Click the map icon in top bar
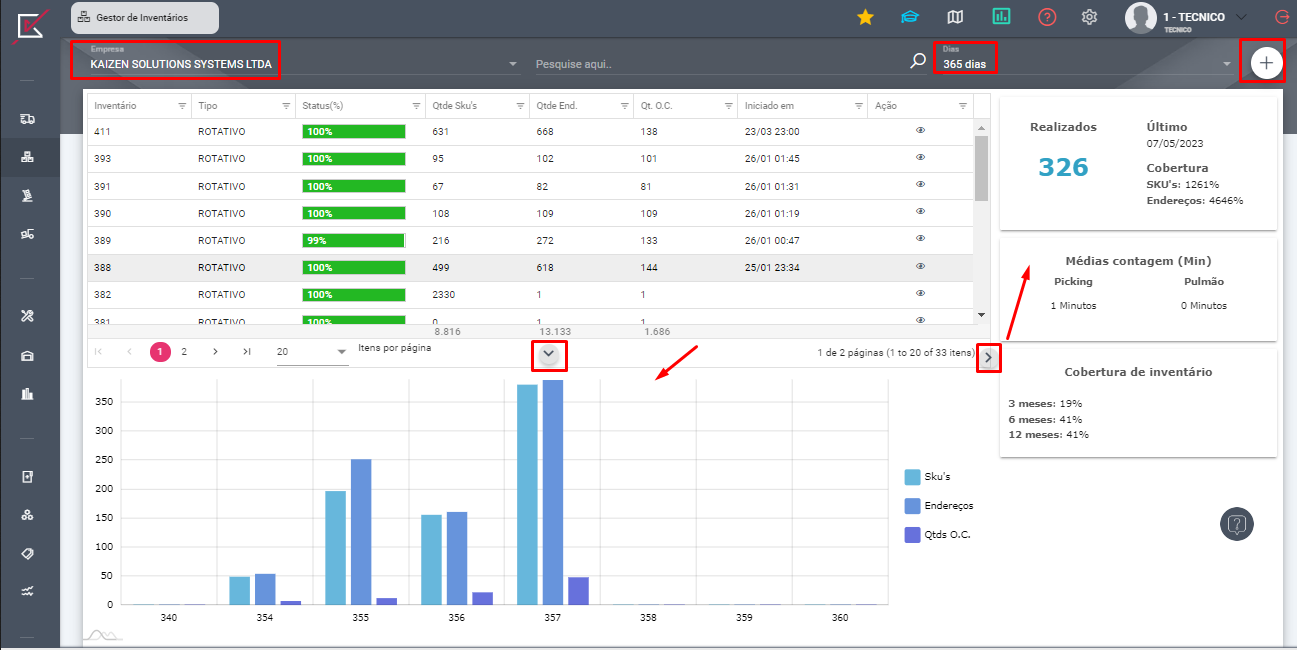The width and height of the screenshot is (1297, 650). pos(955,17)
